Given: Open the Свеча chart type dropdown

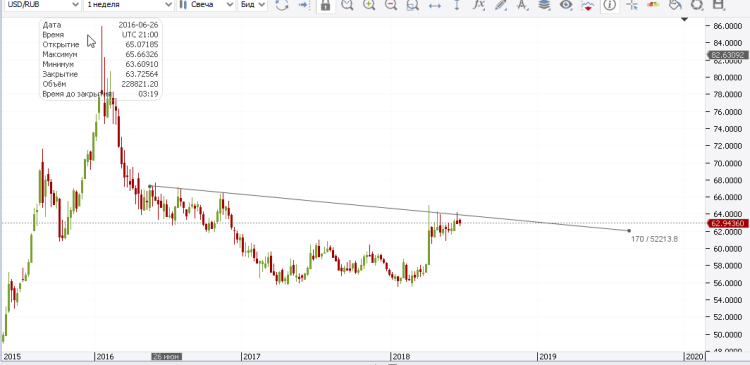Looking at the screenshot, I should click(206, 4).
